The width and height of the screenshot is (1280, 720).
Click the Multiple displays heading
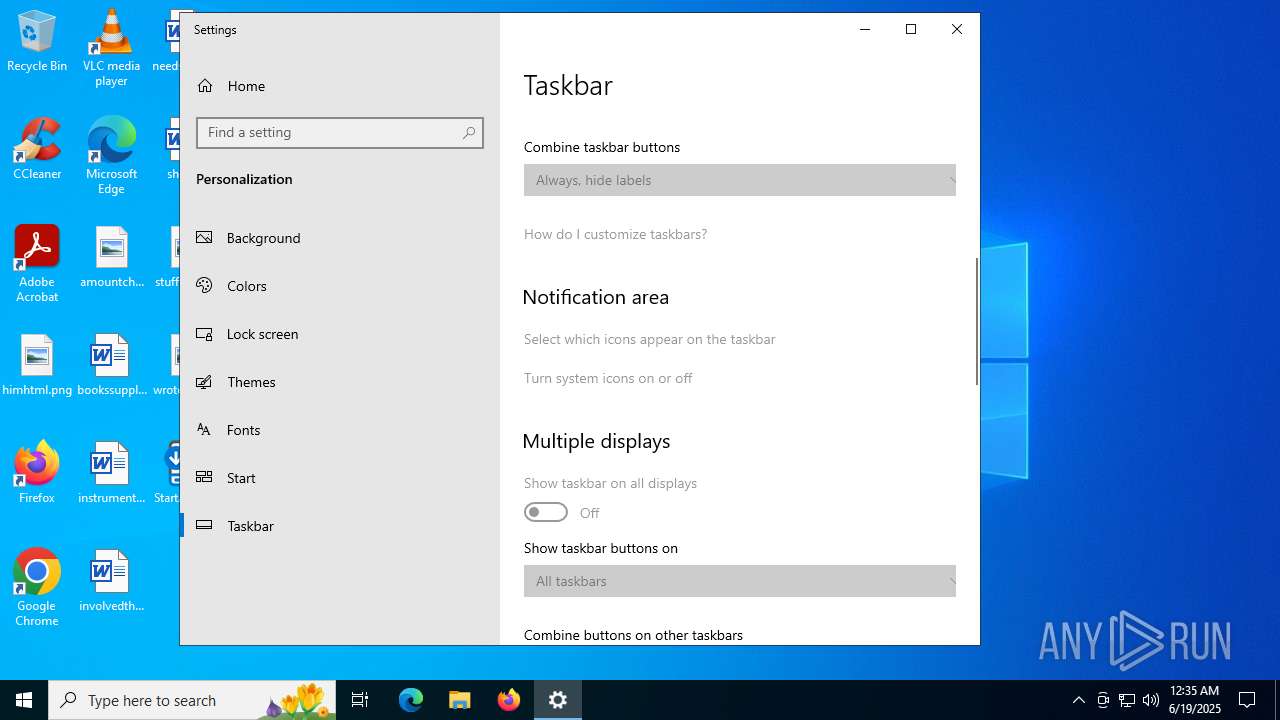(x=596, y=441)
